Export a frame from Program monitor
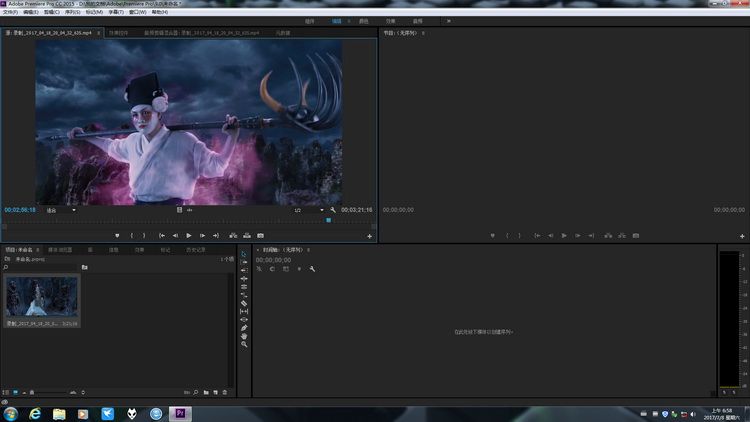Screen dimensions: 750x422 click(636, 235)
